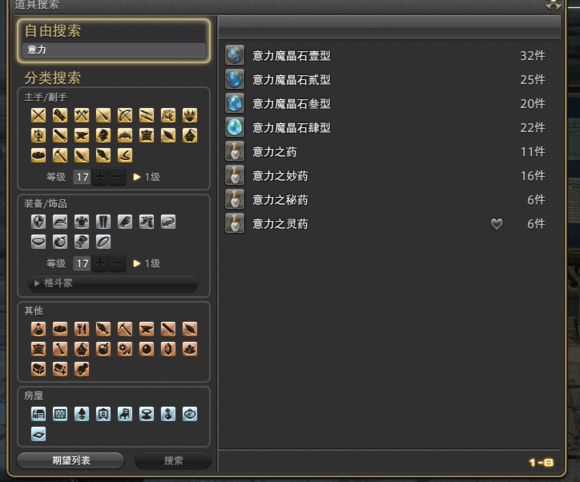580x482 pixels.
Task: Expand the 格斗家 class dropdown
Action: tap(113, 283)
